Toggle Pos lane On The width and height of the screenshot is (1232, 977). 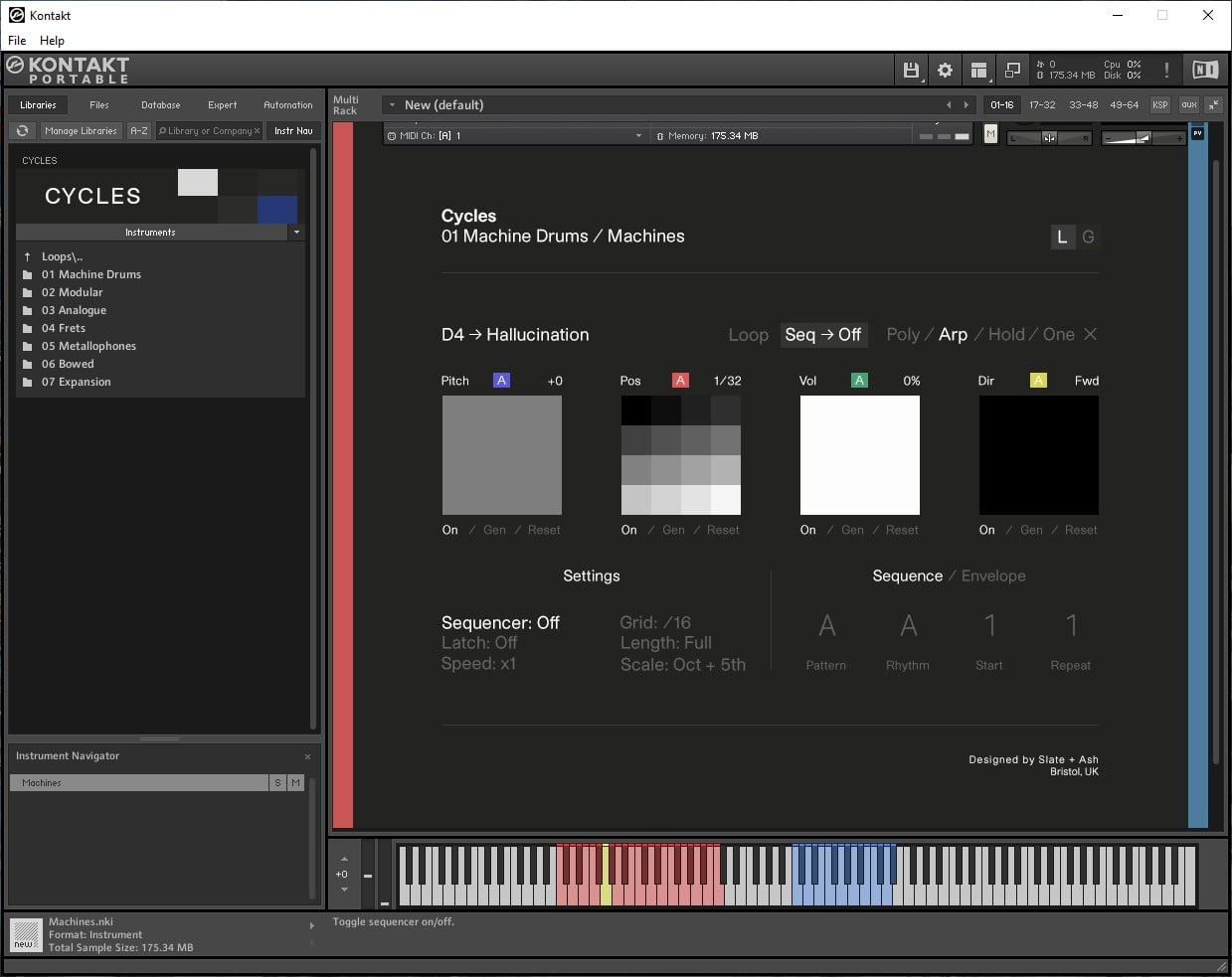tap(629, 530)
